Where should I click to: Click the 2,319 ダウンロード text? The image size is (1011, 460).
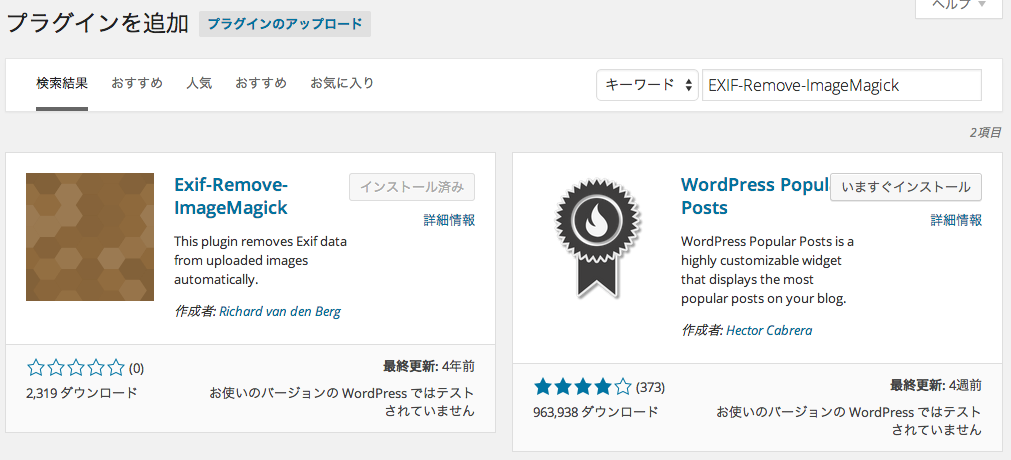point(82,392)
